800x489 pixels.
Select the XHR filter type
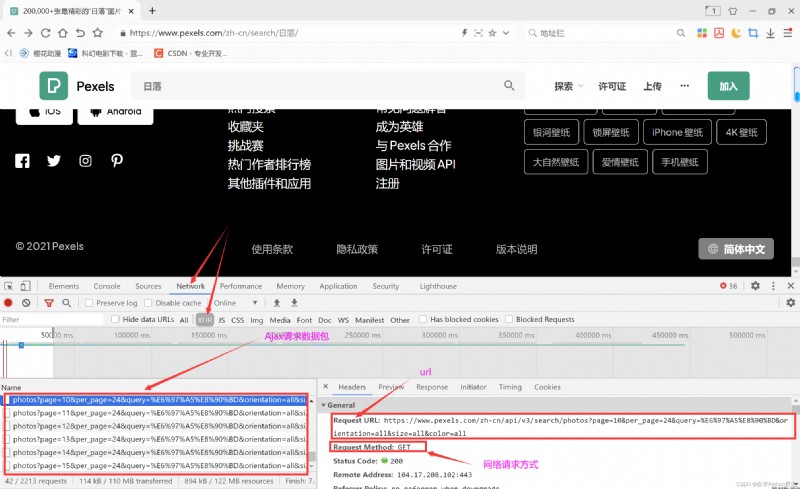(x=205, y=320)
